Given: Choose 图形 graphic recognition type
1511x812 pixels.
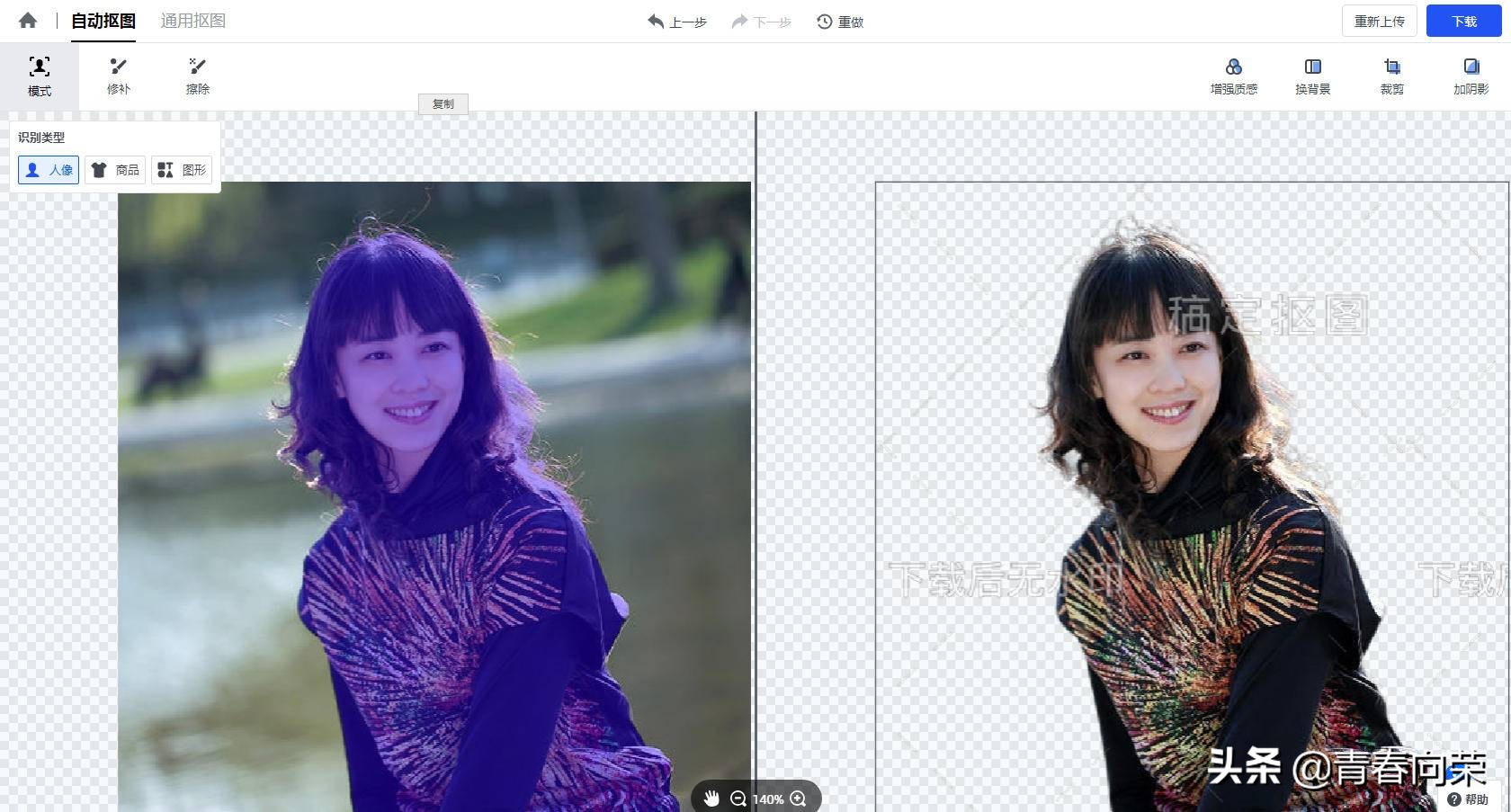Looking at the screenshot, I should (x=182, y=170).
